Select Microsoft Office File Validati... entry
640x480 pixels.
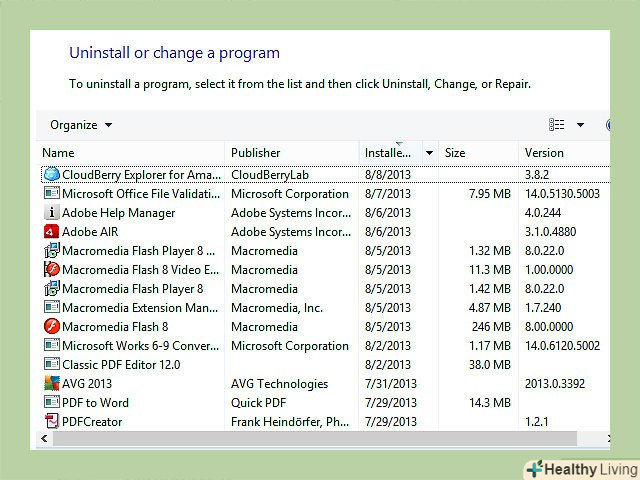(141, 193)
